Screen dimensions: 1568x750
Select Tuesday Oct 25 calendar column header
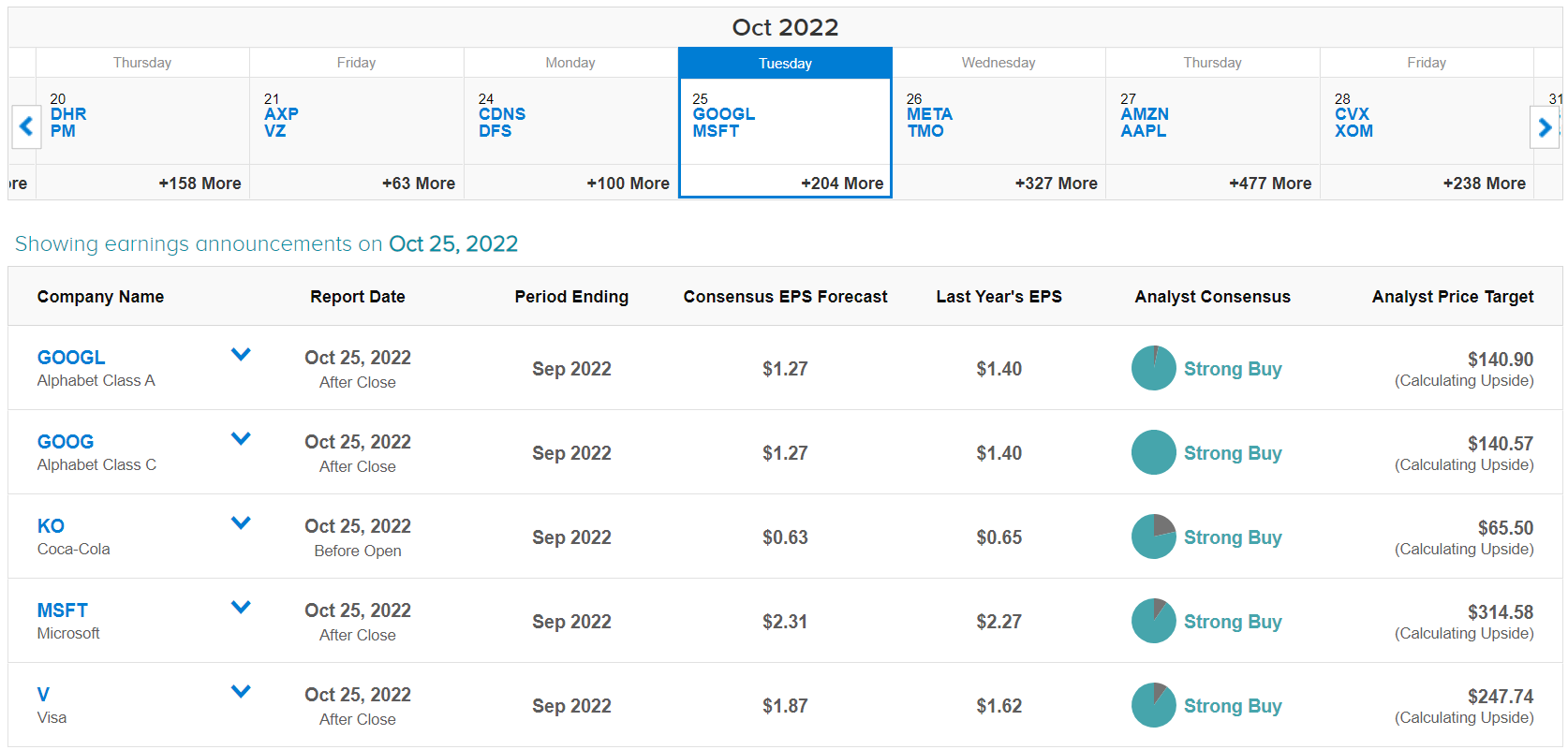785,63
